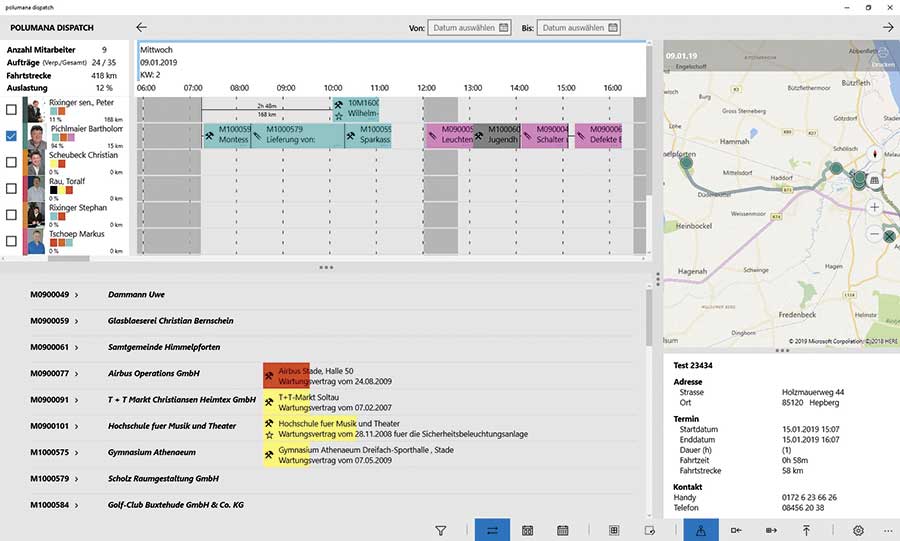The width and height of the screenshot is (900, 541).
Task: Go back with the left arrow
Action: tap(141, 28)
